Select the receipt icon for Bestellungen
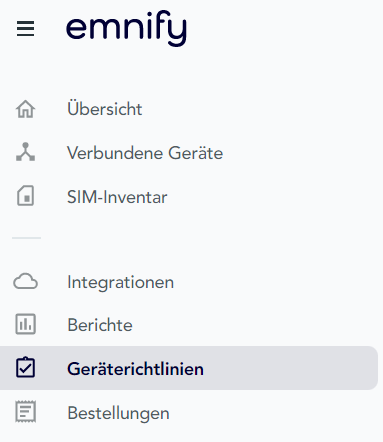383x442 pixels. click(x=25, y=412)
